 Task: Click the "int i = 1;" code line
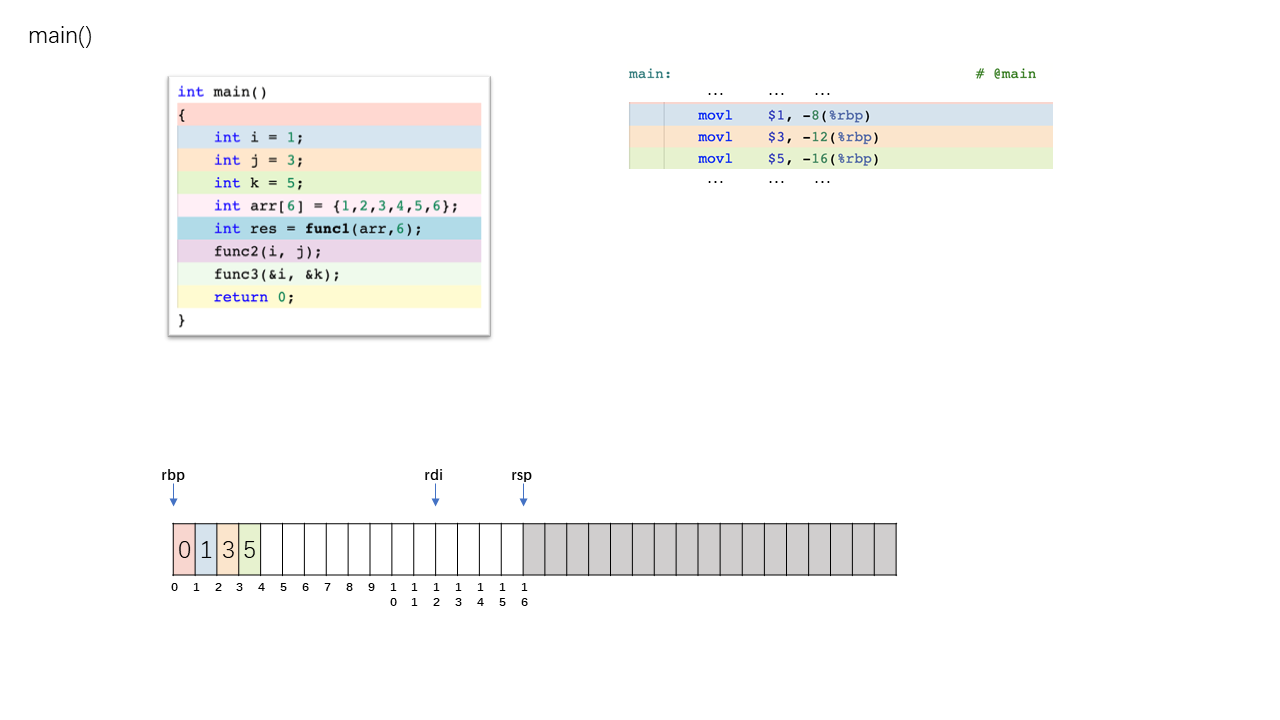(x=329, y=137)
